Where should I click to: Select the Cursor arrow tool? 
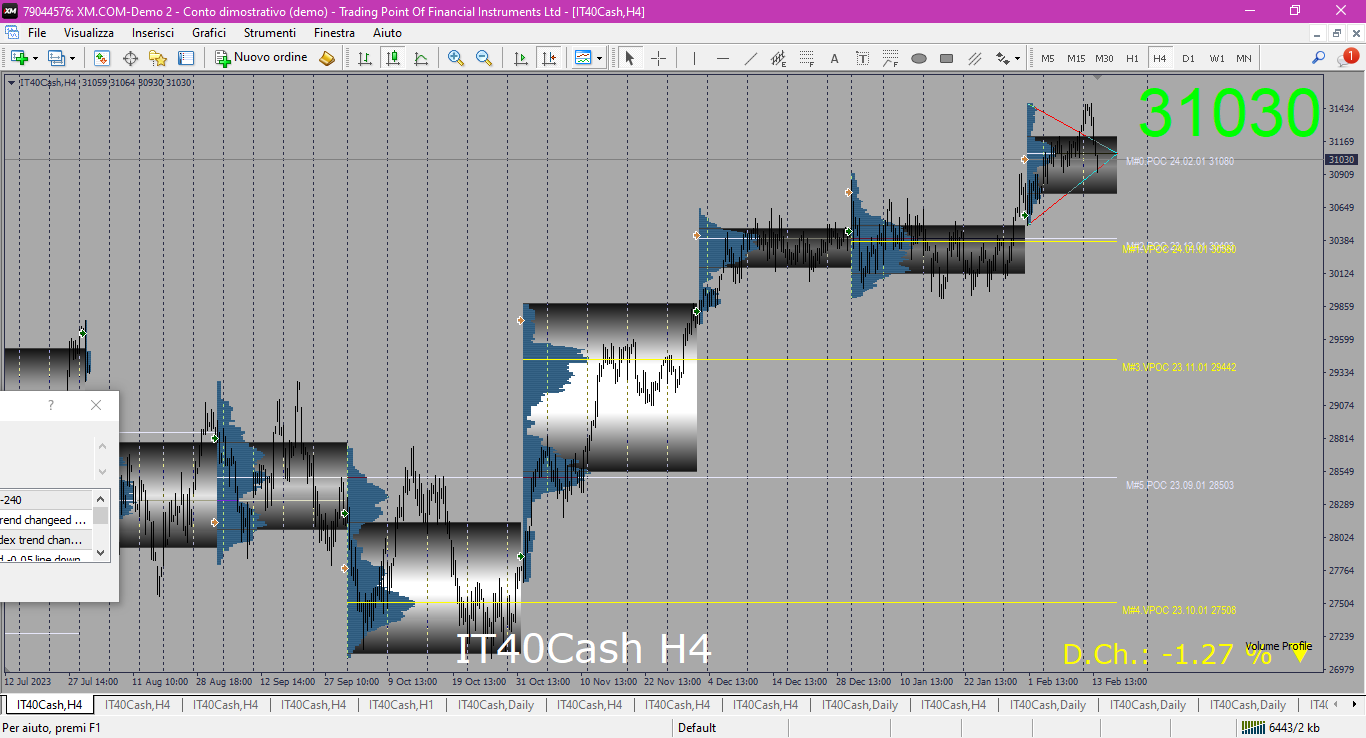(x=630, y=58)
